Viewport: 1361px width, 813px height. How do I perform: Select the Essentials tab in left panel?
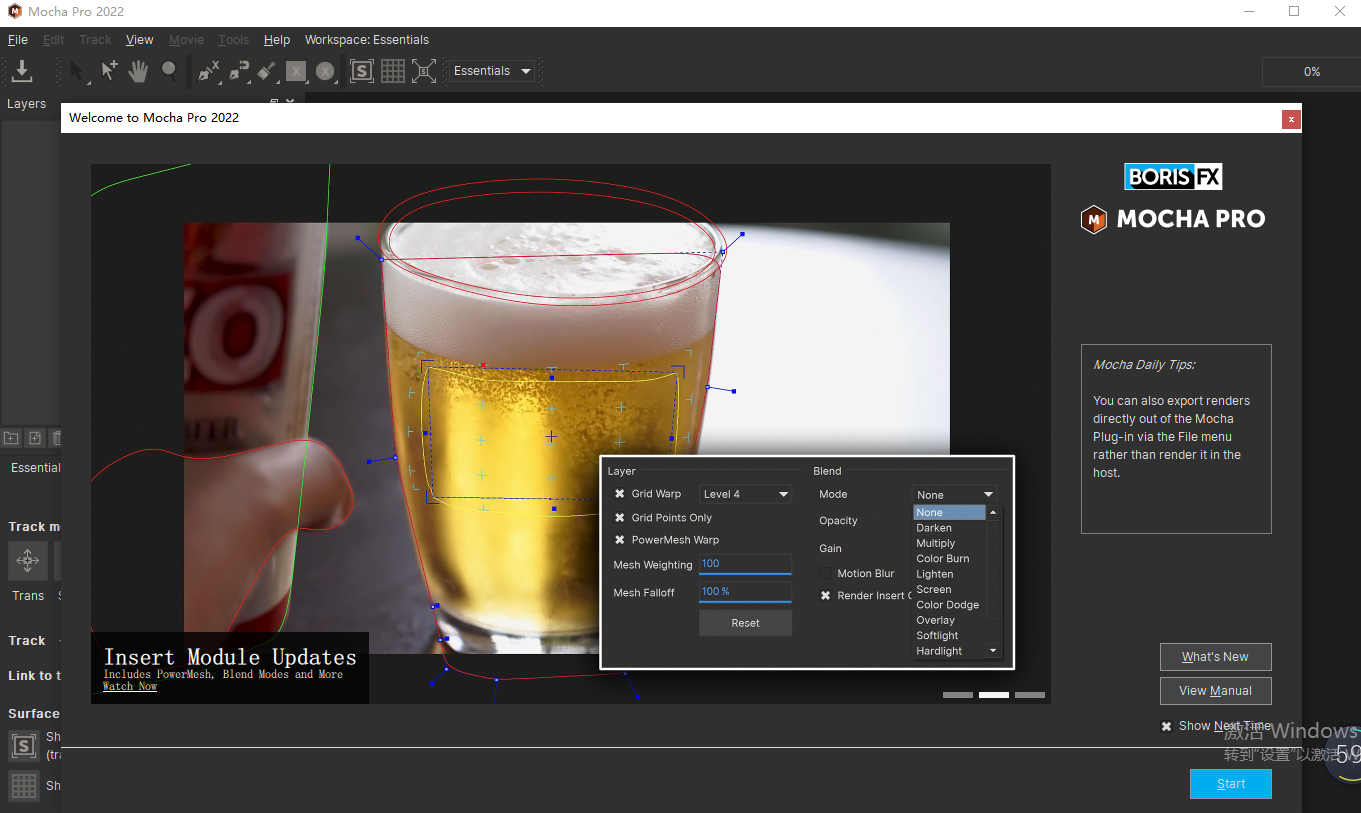click(x=35, y=468)
